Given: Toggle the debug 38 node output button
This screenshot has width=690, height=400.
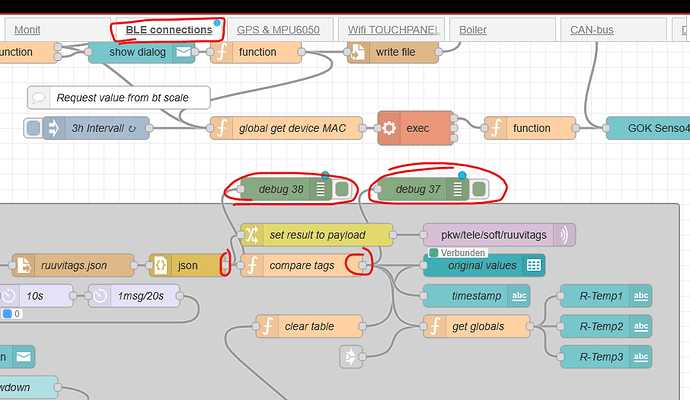Looking at the screenshot, I should 343,188.
